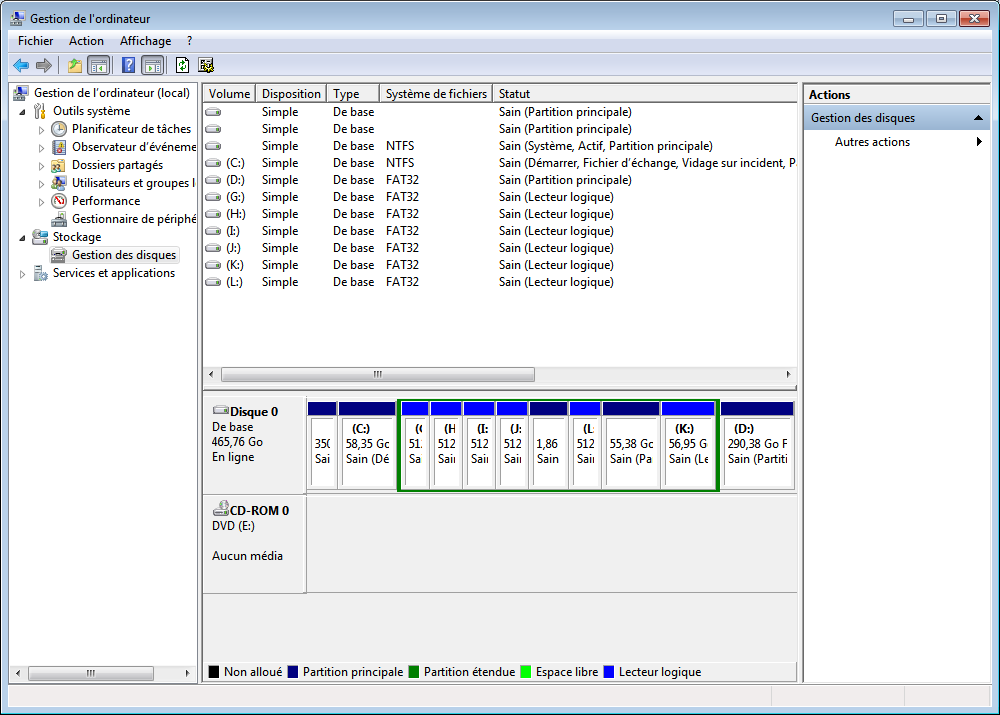Collapse the Gestion des disques actions section
The width and height of the screenshot is (1000, 715).
(x=980, y=118)
